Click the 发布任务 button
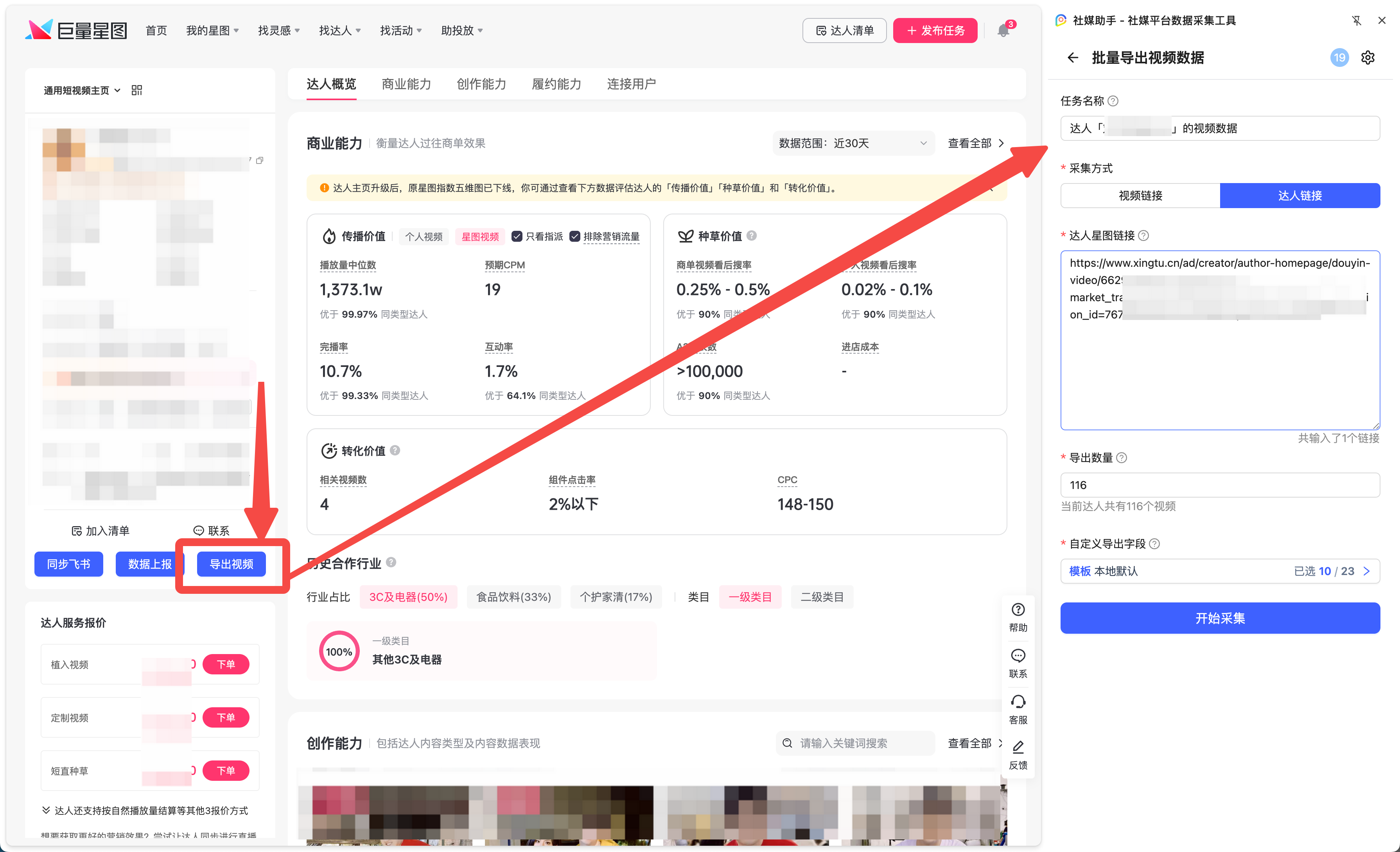 point(935,31)
